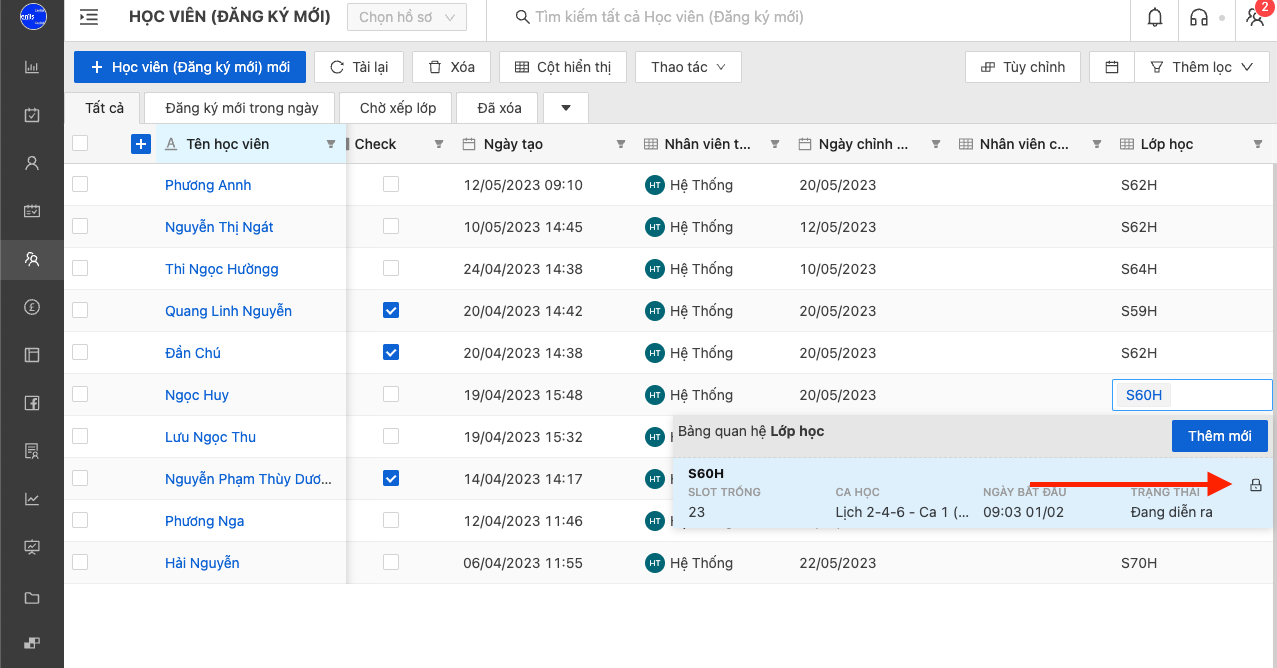Click the stacked blocks icon at sidebar bottom
This screenshot has height=668, width=1277.
pos(32,643)
